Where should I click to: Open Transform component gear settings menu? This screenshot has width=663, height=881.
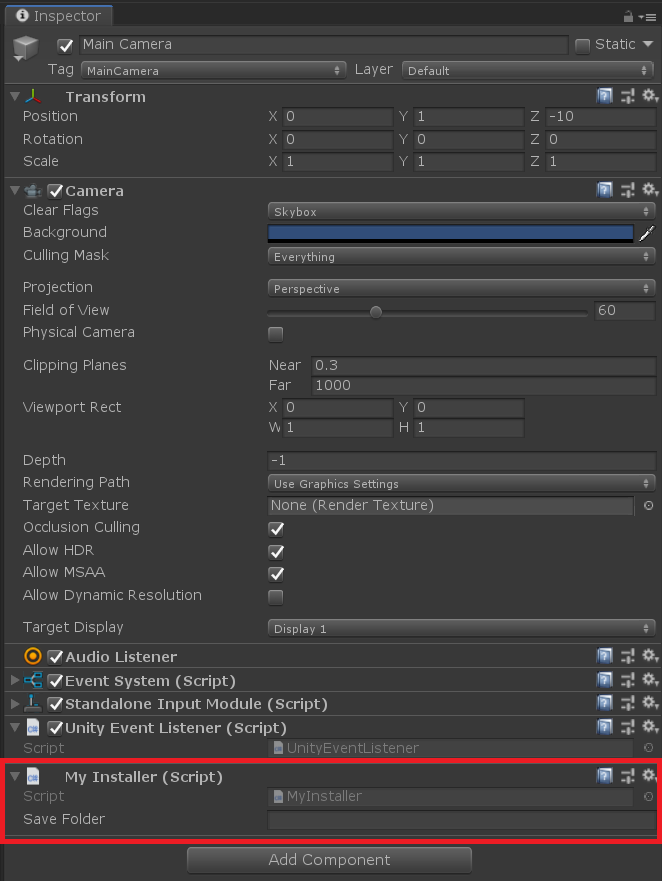pyautogui.click(x=650, y=96)
